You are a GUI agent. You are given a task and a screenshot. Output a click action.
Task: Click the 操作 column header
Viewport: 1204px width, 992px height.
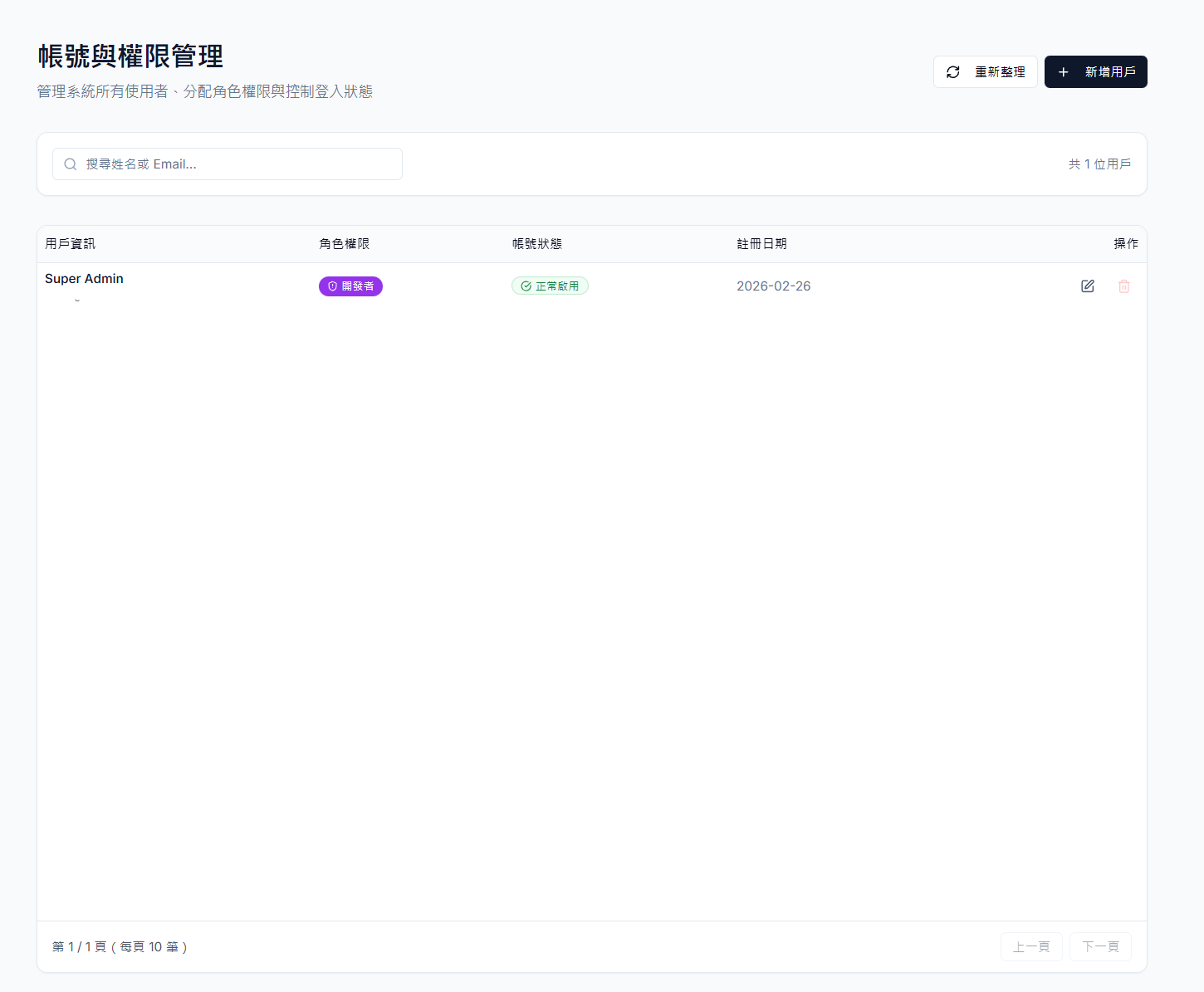click(x=1125, y=244)
